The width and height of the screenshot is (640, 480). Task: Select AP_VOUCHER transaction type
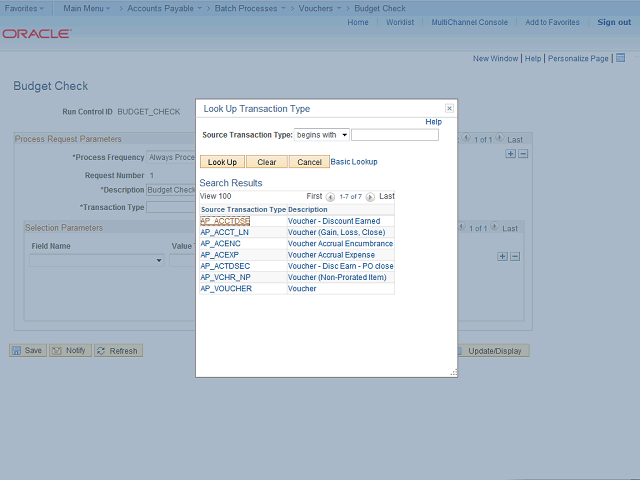(x=226, y=289)
